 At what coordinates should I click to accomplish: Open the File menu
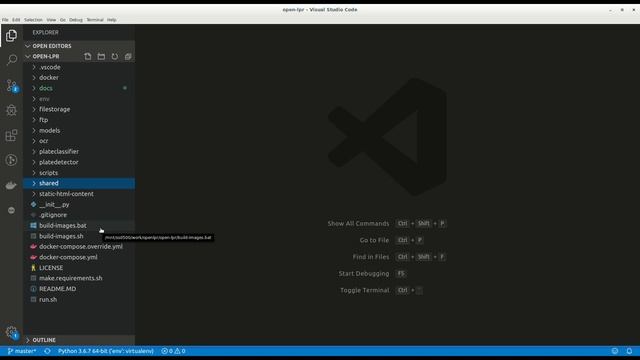click(x=5, y=20)
